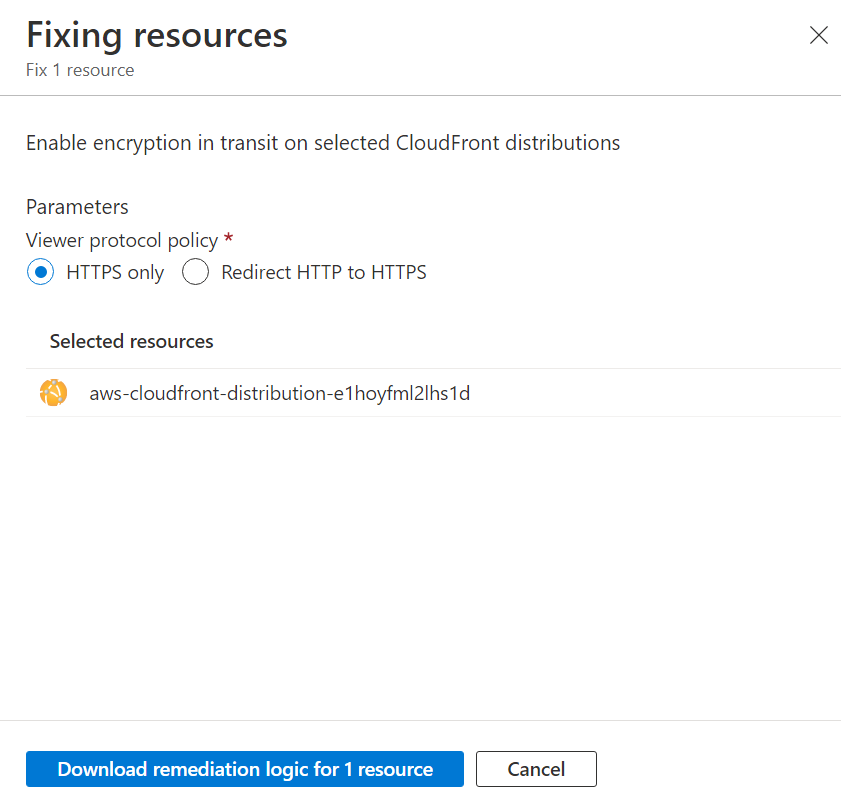Select the HTTPS only radio button
The height and width of the screenshot is (810, 841).
(41, 272)
